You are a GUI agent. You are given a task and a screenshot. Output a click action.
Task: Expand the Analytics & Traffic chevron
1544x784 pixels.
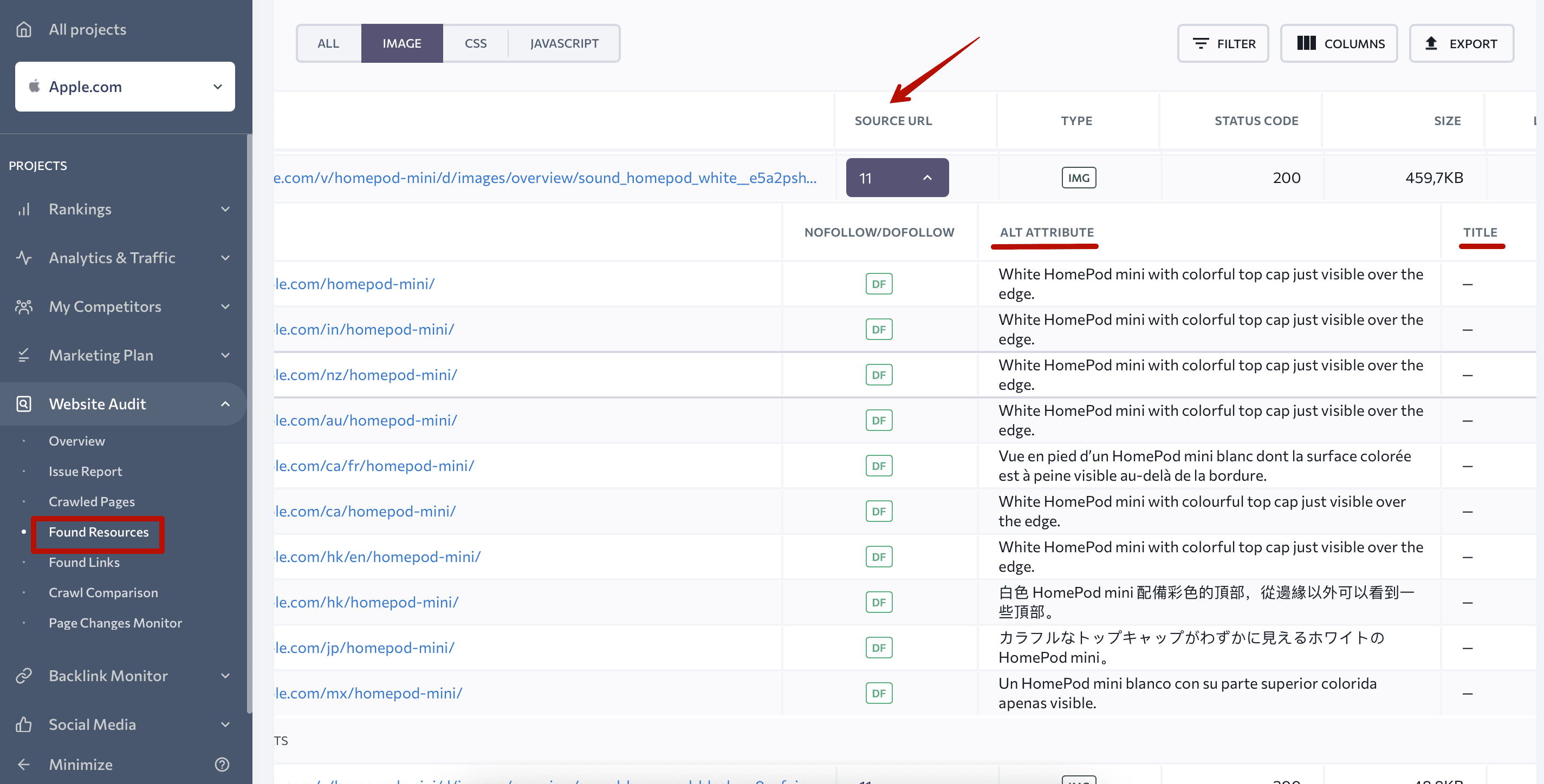tap(225, 258)
